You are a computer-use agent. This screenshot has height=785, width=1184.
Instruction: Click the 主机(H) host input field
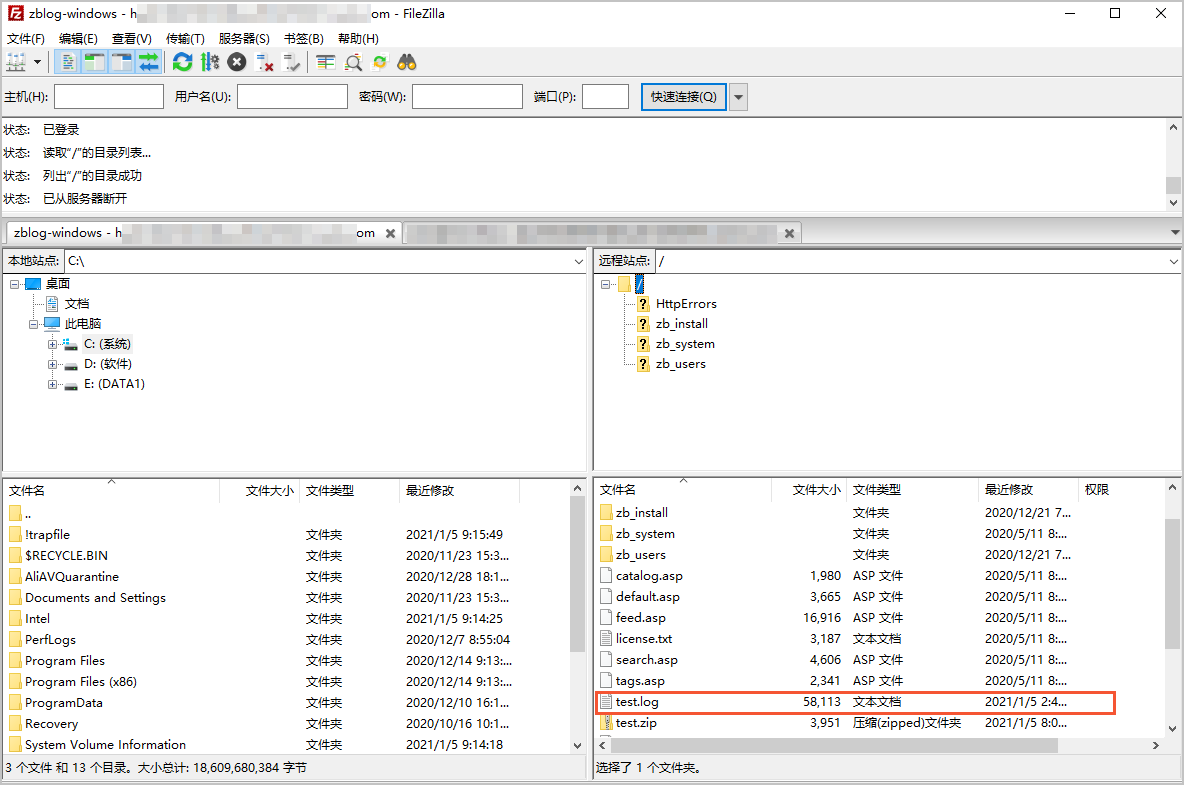pyautogui.click(x=109, y=97)
